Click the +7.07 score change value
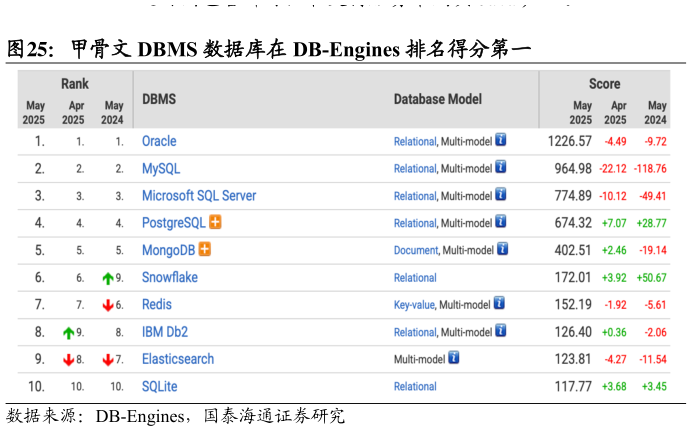The width and height of the screenshot is (692, 431). (x=614, y=223)
